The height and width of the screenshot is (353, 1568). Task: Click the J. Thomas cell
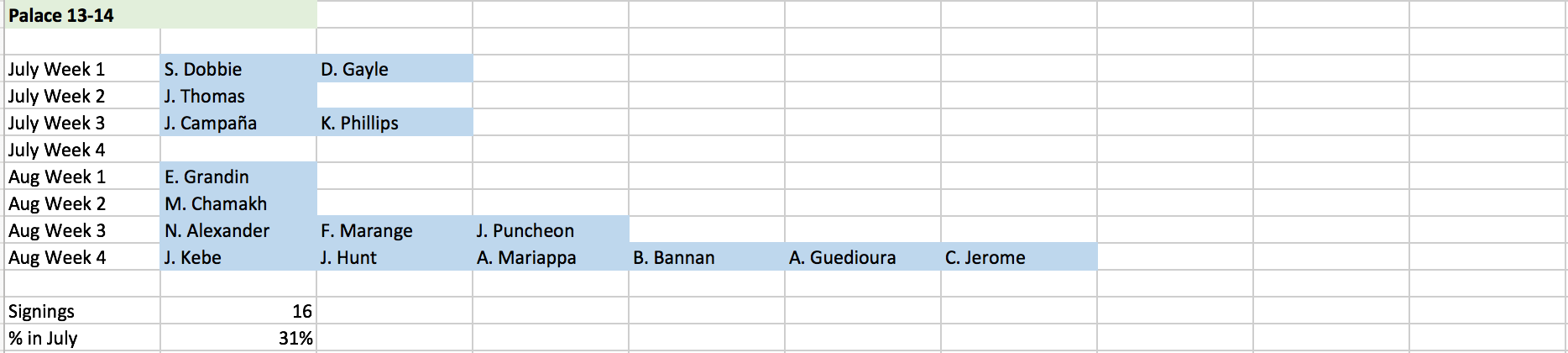pyautogui.click(x=238, y=96)
